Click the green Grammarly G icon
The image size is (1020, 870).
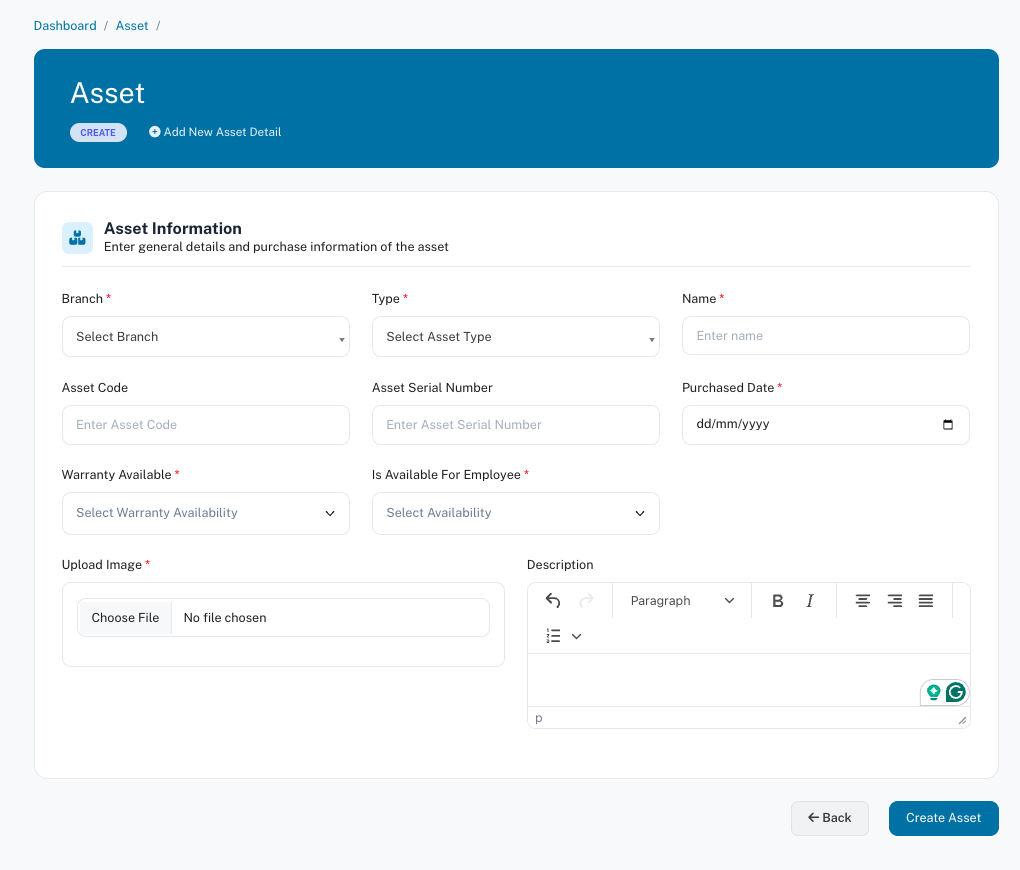(956, 692)
